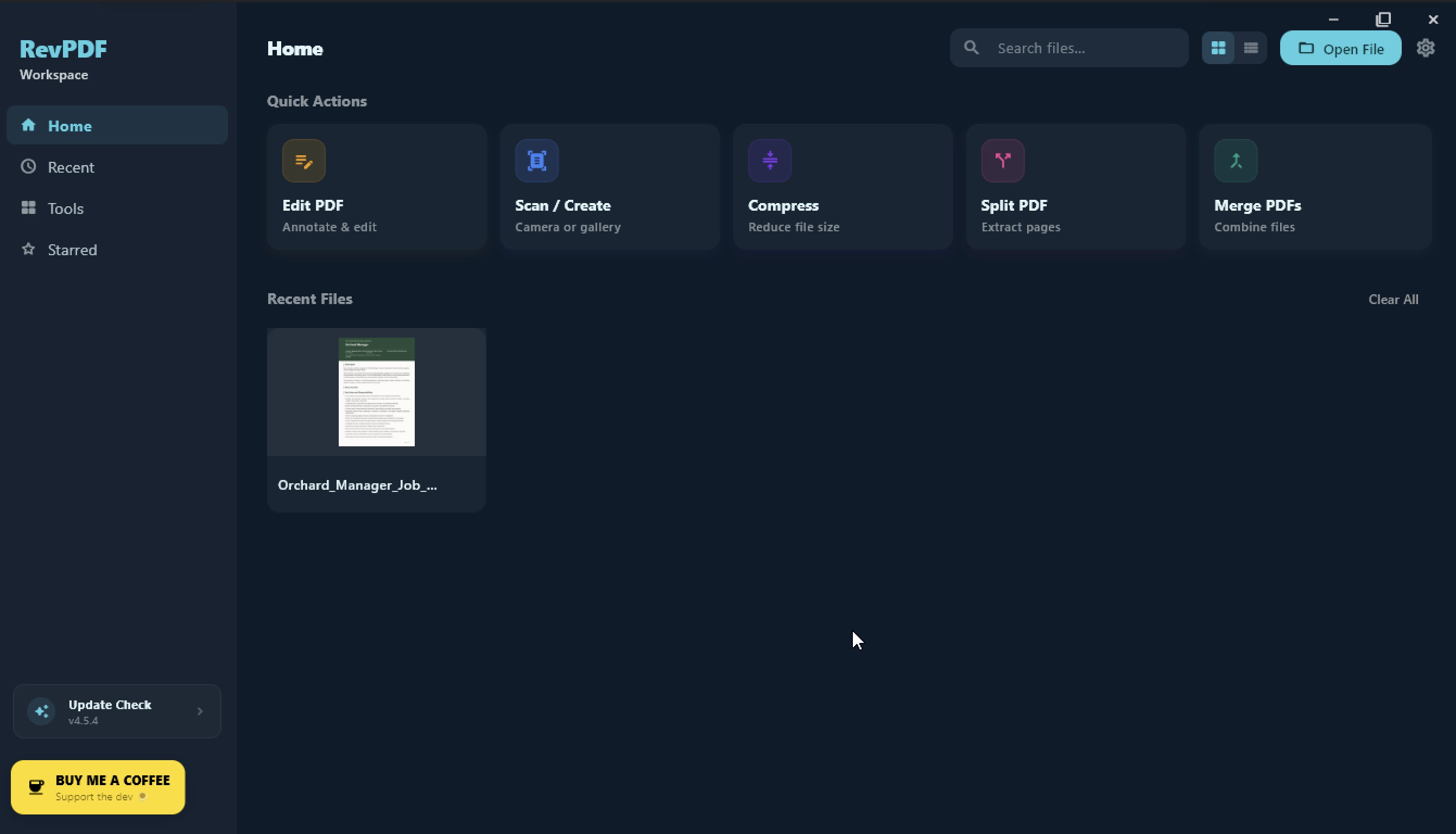Click the Starred star icon in sidebar
This screenshot has height=834, width=1456.
point(28,249)
